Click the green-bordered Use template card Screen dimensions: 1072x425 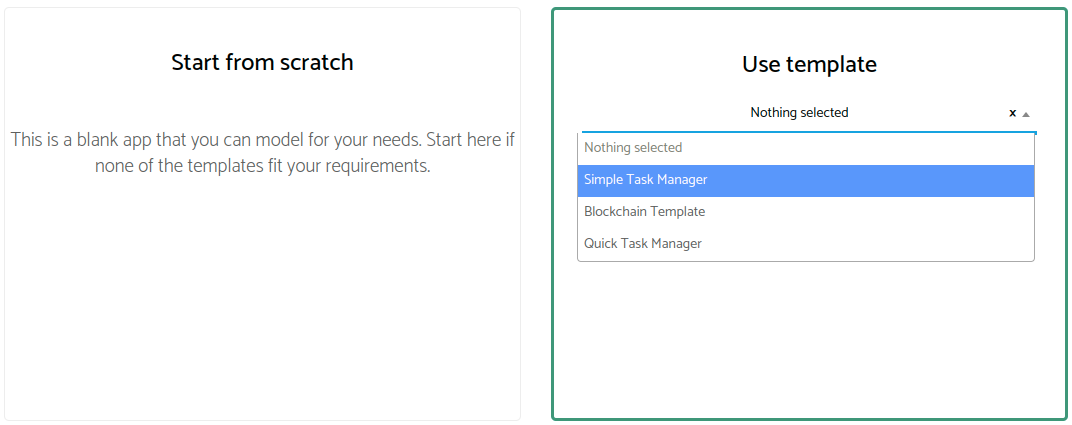(x=809, y=214)
